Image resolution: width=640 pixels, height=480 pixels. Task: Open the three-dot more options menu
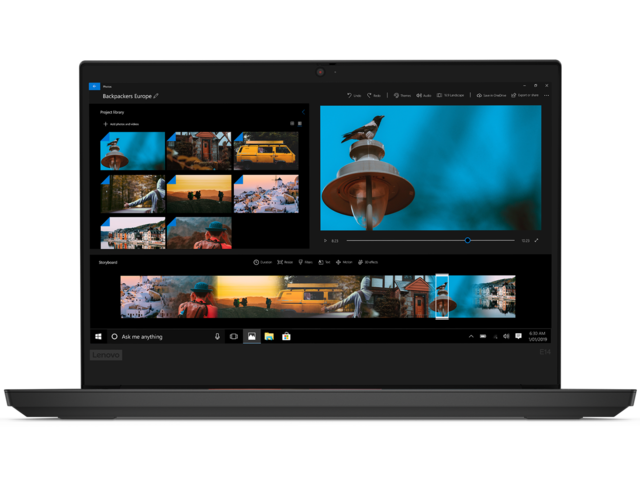(x=547, y=96)
